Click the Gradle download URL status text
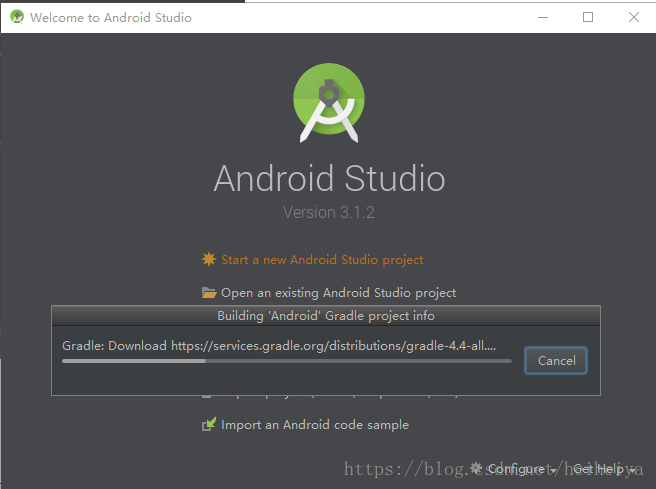 pyautogui.click(x=279, y=346)
